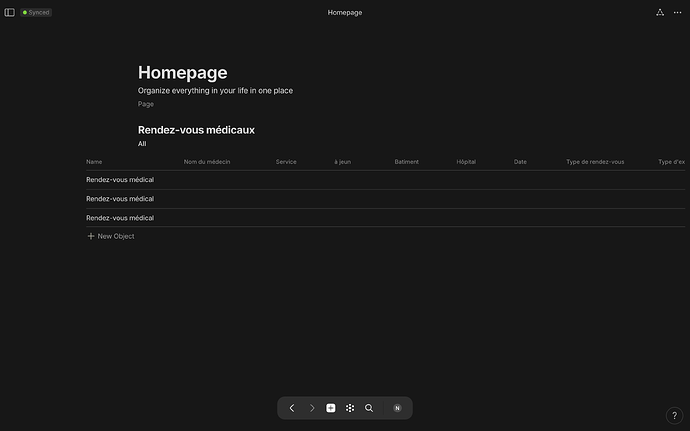Click the à jeun column header

click(342, 162)
